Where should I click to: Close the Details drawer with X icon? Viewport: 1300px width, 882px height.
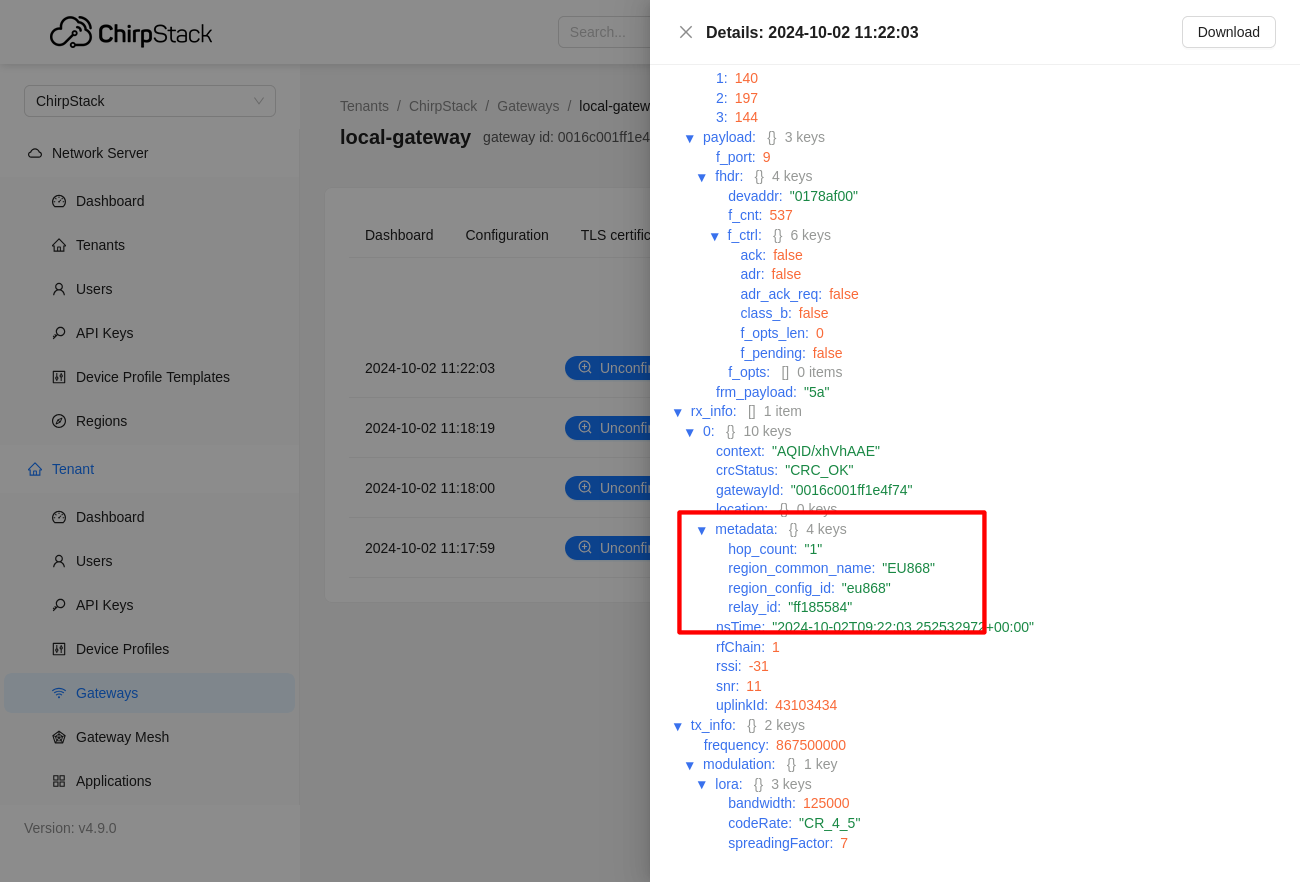[686, 32]
